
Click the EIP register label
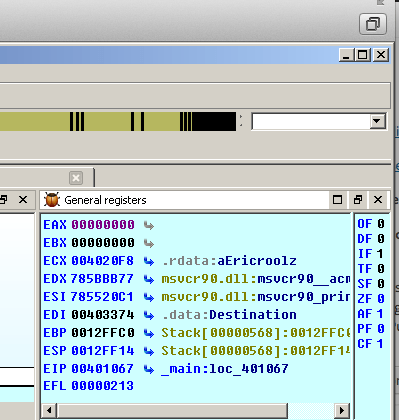[55, 369]
